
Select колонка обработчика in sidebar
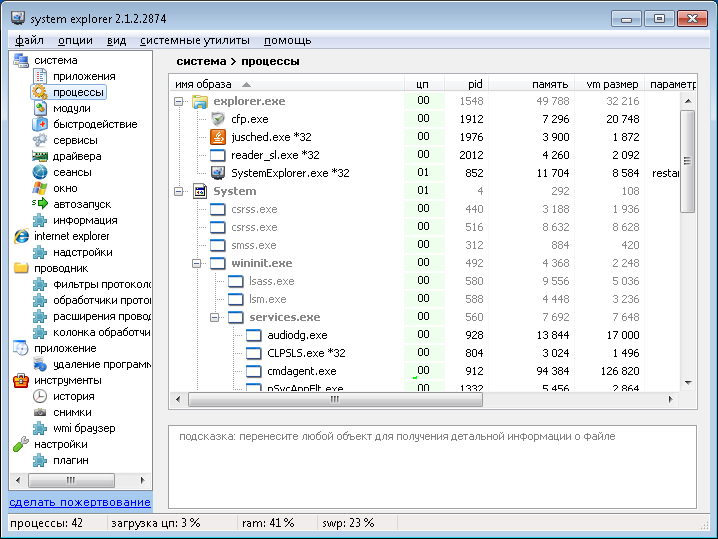tap(102, 332)
